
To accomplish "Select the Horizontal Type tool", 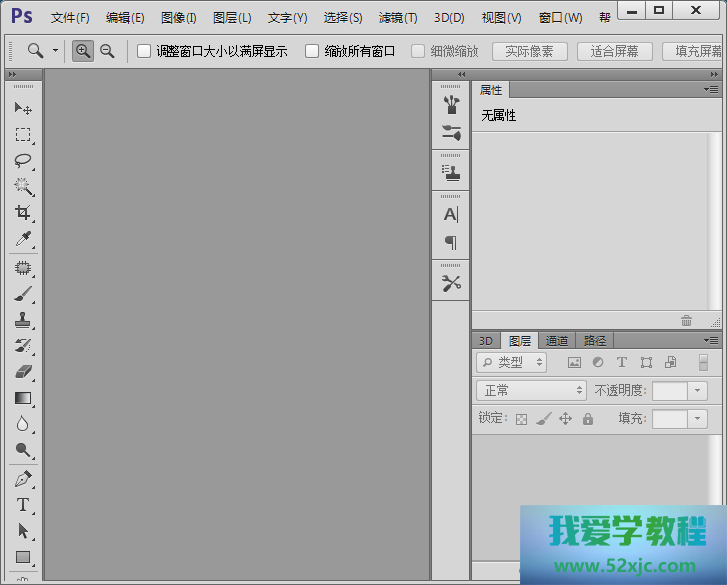I will pos(23,505).
